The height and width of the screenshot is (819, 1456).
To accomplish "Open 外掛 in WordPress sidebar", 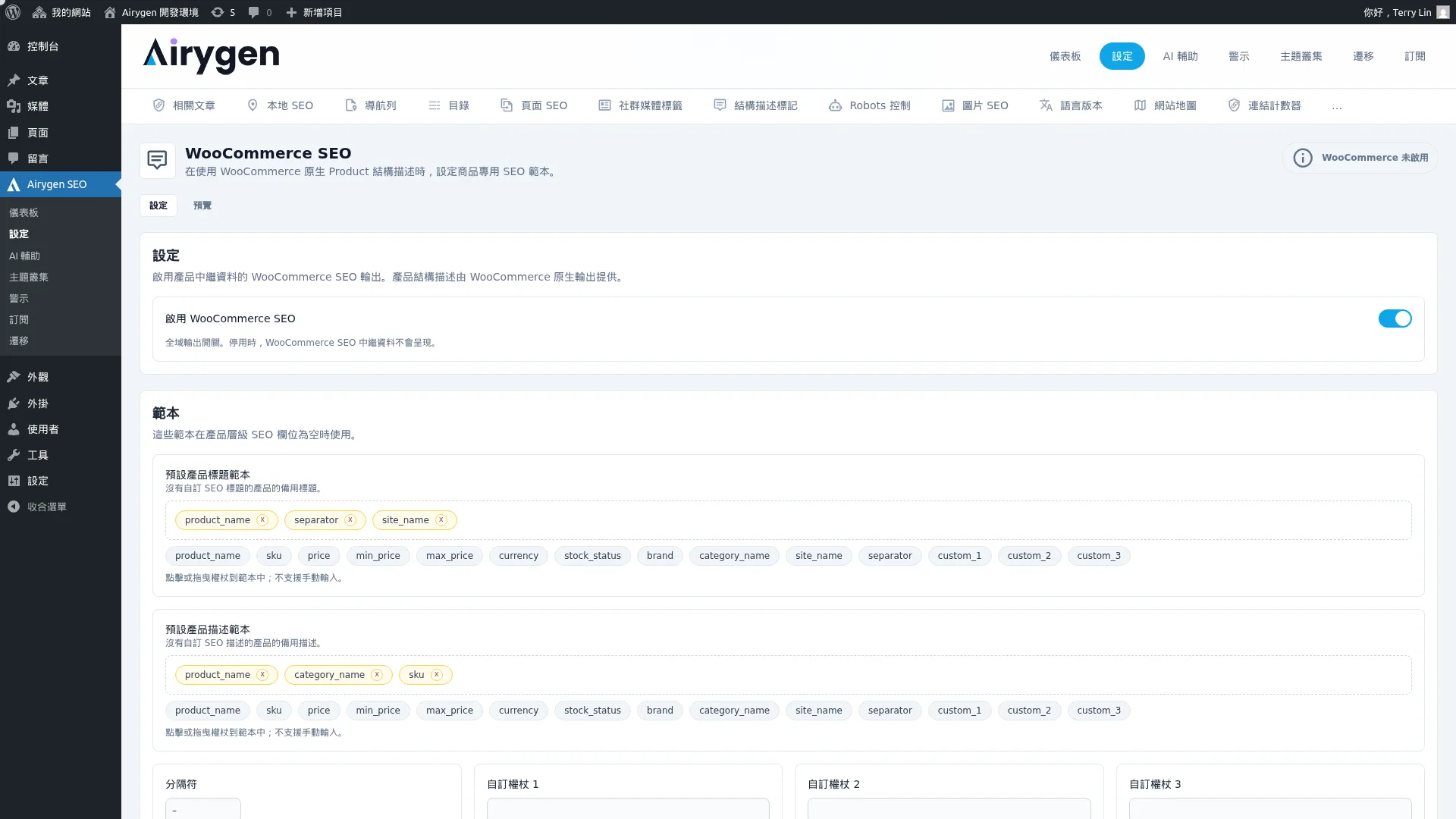I will [61, 403].
